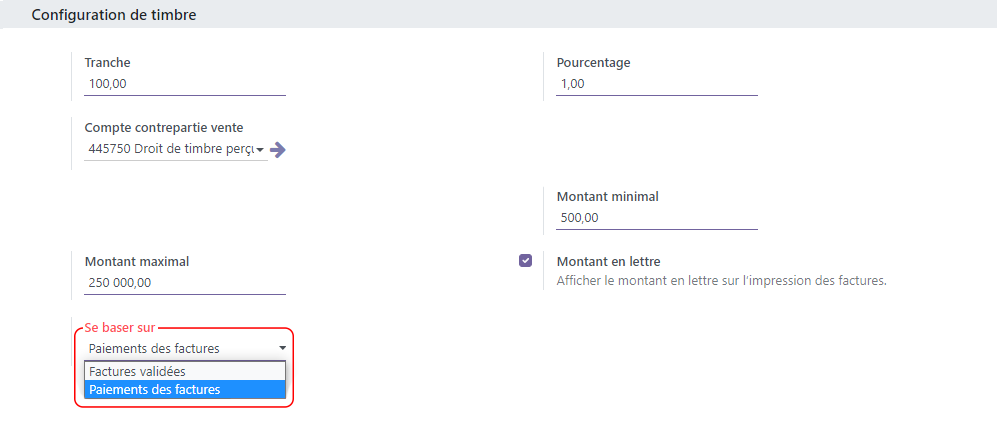Expand the Compte contrepartie vente dropdown caret

260,150
